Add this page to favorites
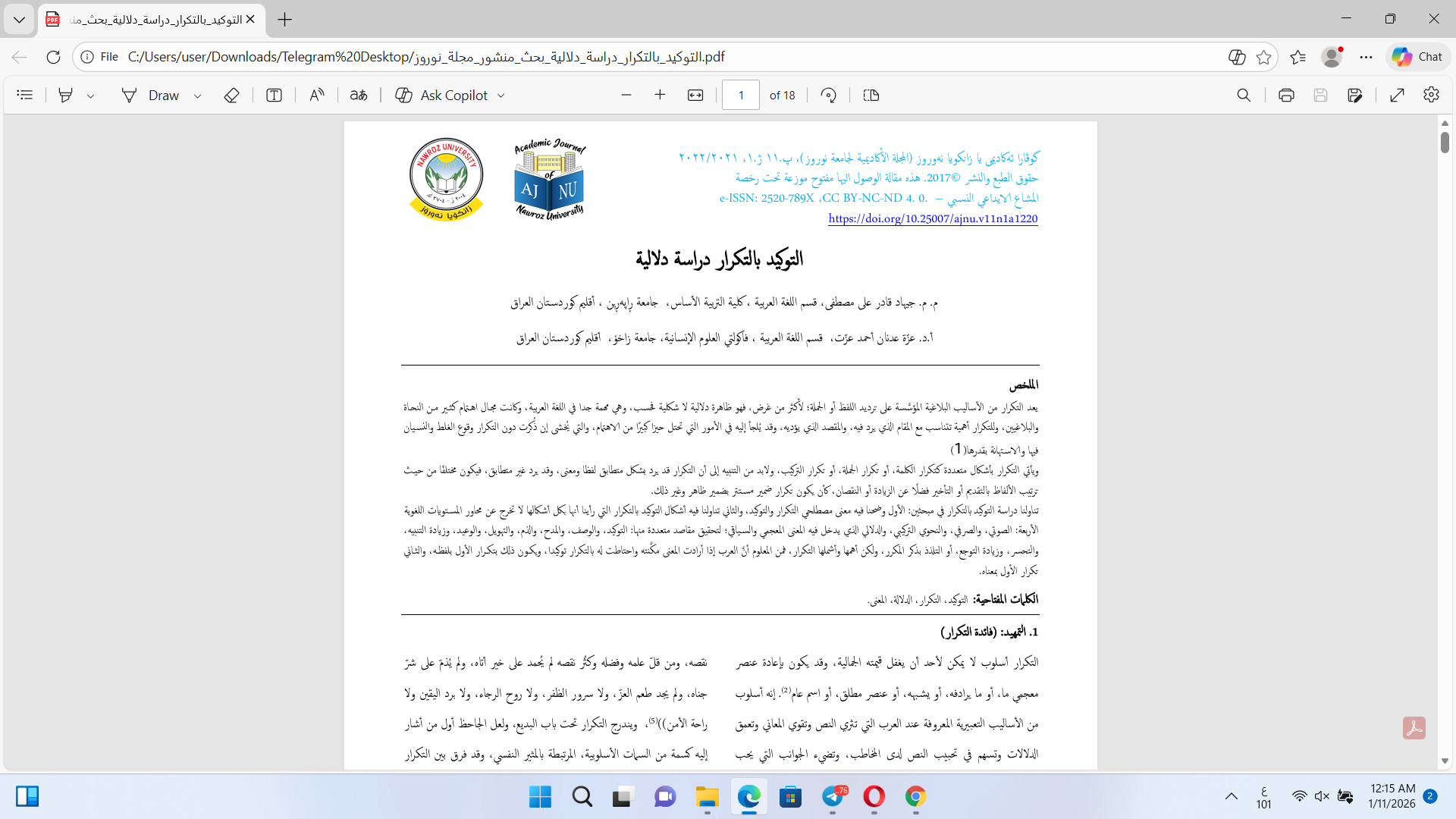Viewport: 1456px width, 819px height. [x=1263, y=57]
